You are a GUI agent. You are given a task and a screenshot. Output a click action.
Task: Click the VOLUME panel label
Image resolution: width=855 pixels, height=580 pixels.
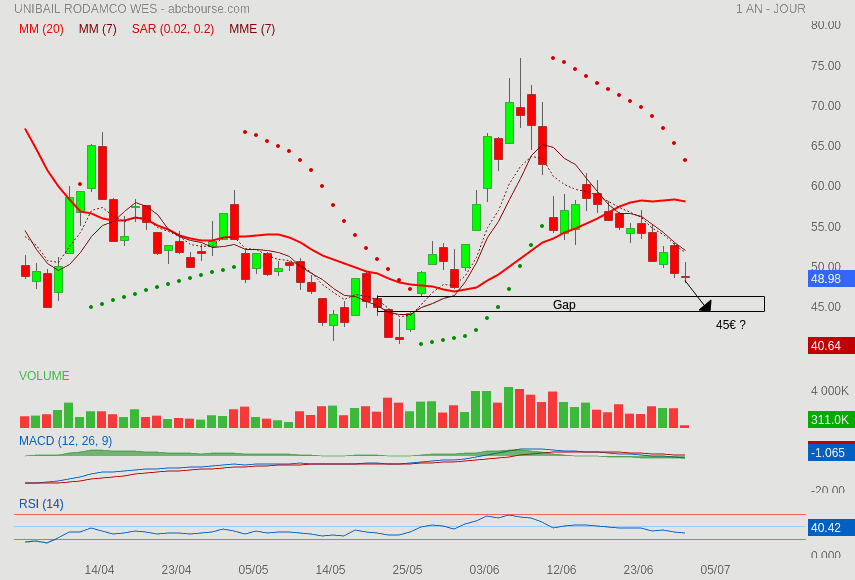44,376
